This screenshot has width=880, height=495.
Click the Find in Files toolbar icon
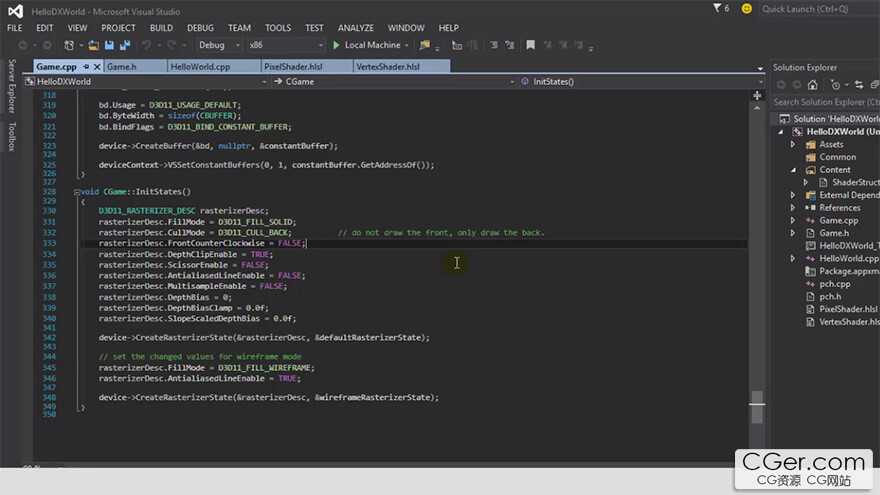425,45
